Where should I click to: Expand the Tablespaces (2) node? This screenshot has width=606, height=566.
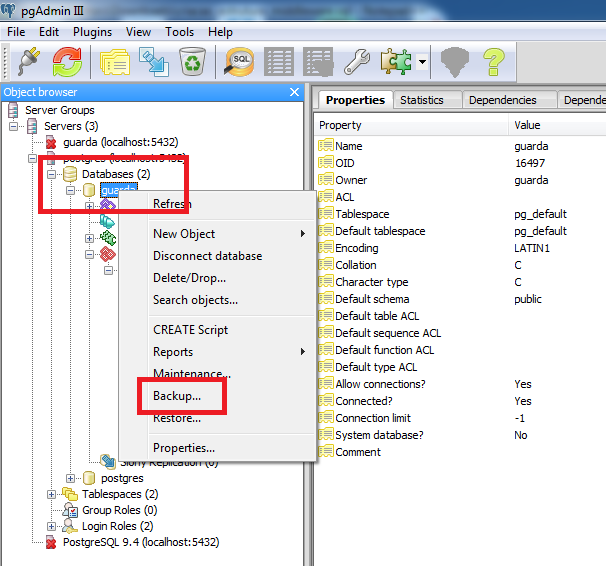pyautogui.click(x=51, y=494)
